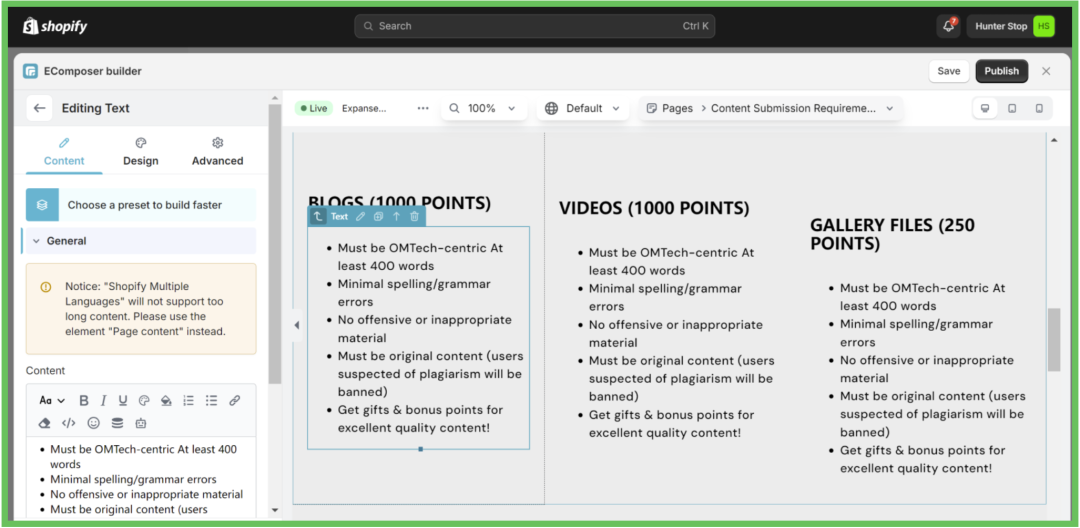Apply italic formatting in text editor
Viewport: 1080px width, 528px height.
[x=104, y=401]
